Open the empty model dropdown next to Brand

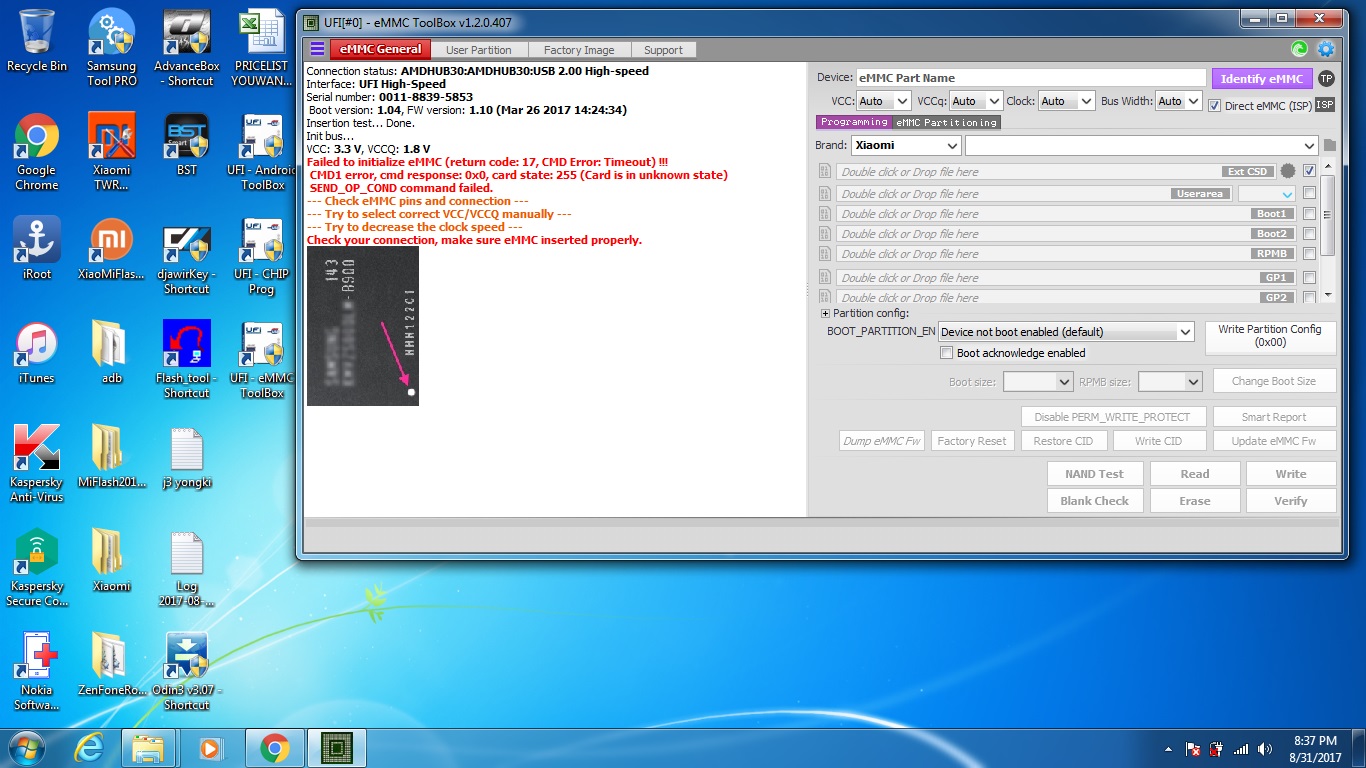(x=1141, y=146)
